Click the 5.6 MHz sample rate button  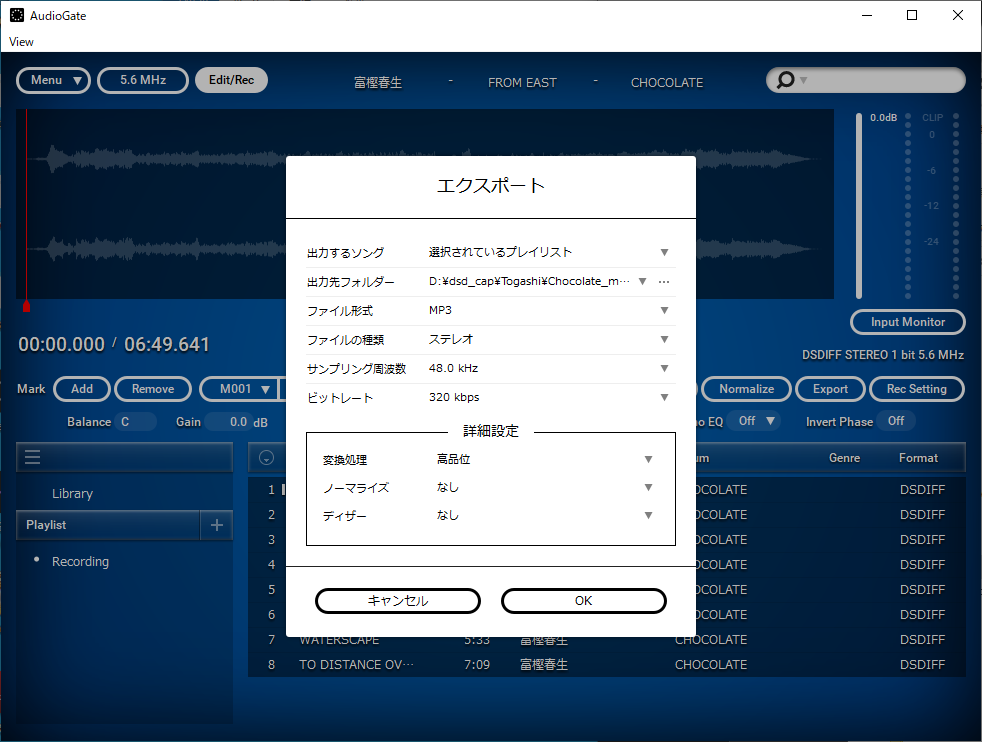143,80
